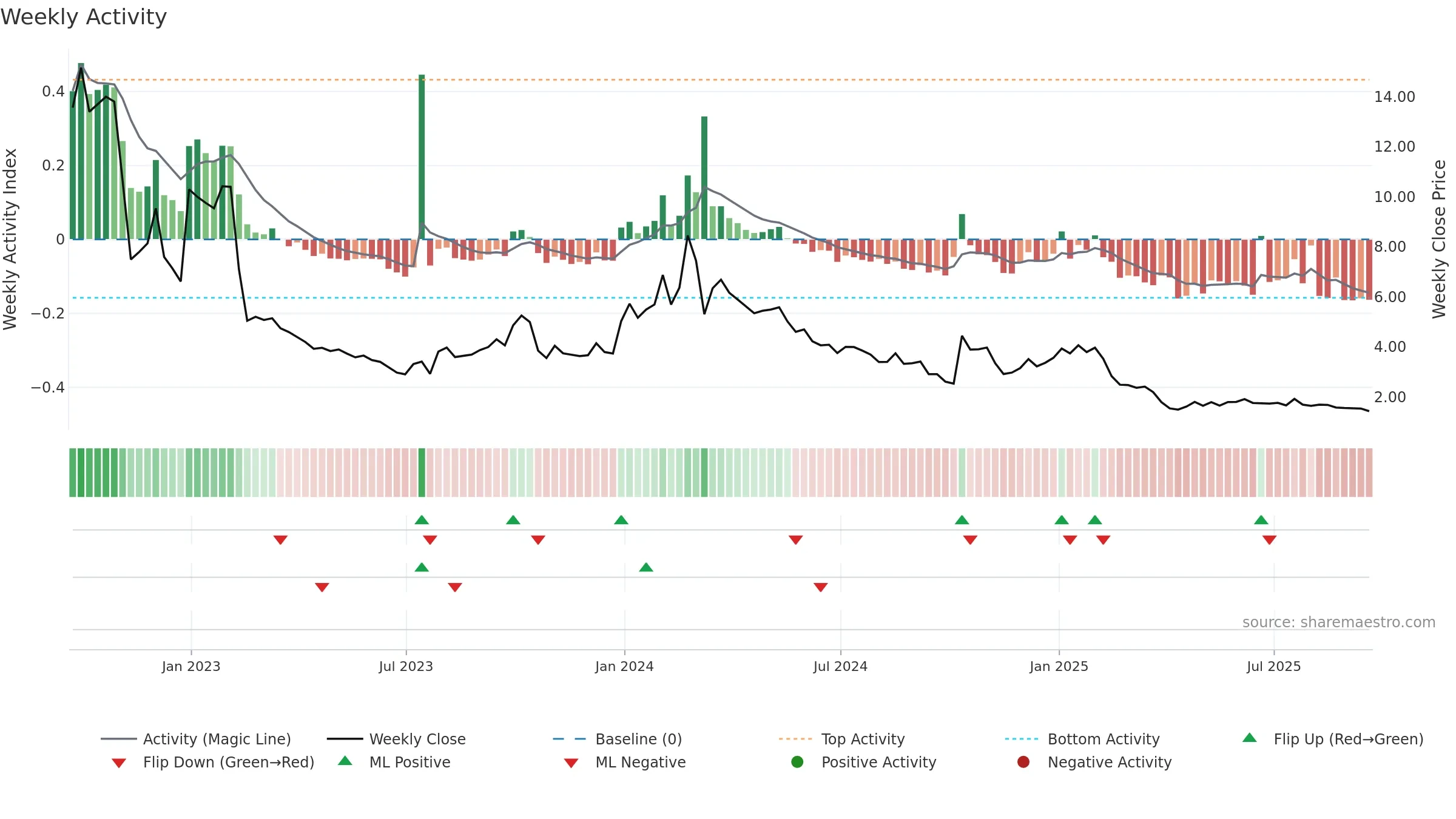1456x819 pixels.
Task: Click the tall green bar in early 2024
Action: click(704, 178)
